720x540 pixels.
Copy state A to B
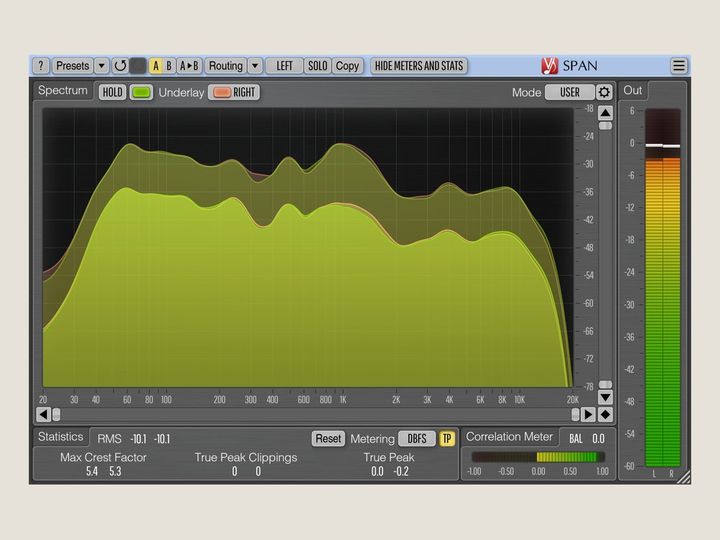pyautogui.click(x=189, y=66)
